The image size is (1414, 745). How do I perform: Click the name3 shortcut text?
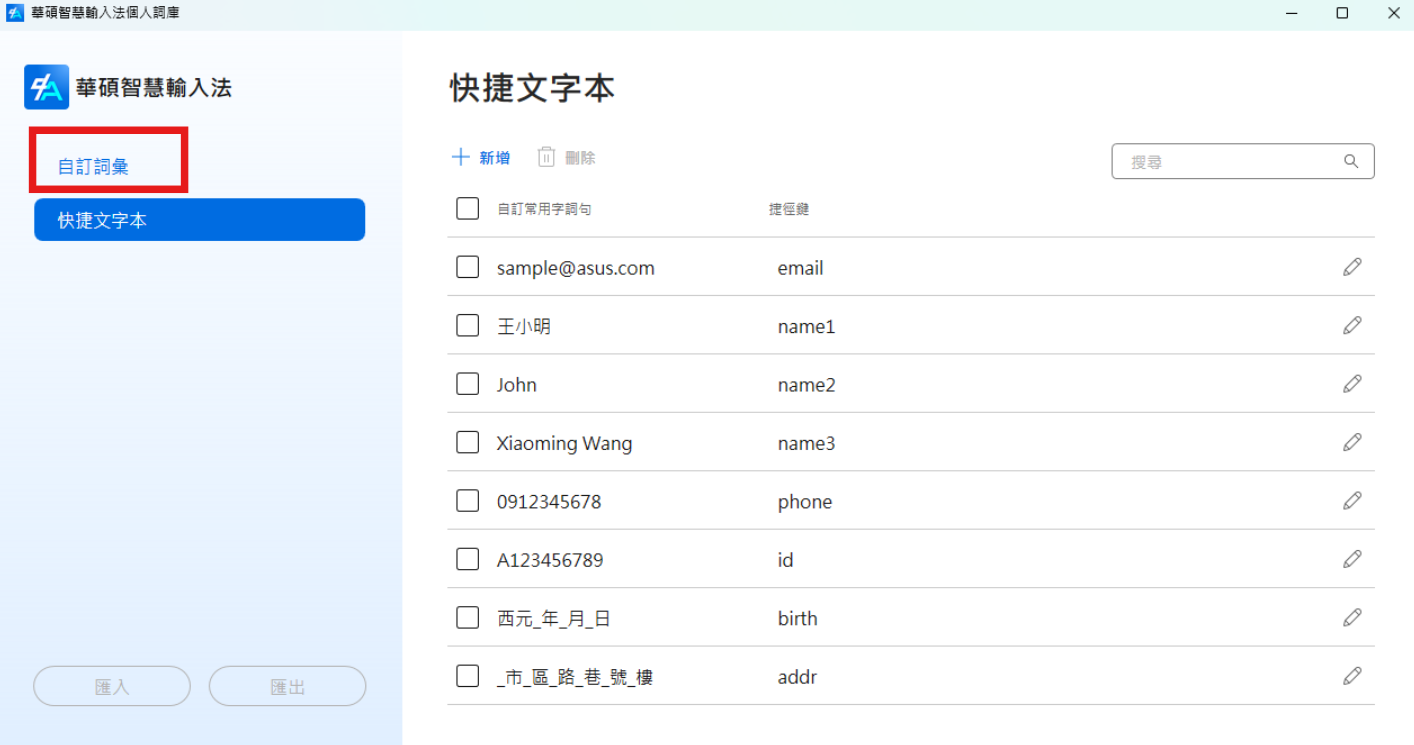pos(806,443)
